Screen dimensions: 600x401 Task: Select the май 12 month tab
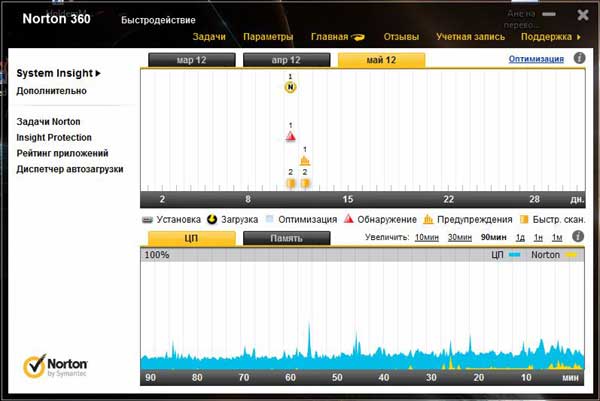coord(381,60)
